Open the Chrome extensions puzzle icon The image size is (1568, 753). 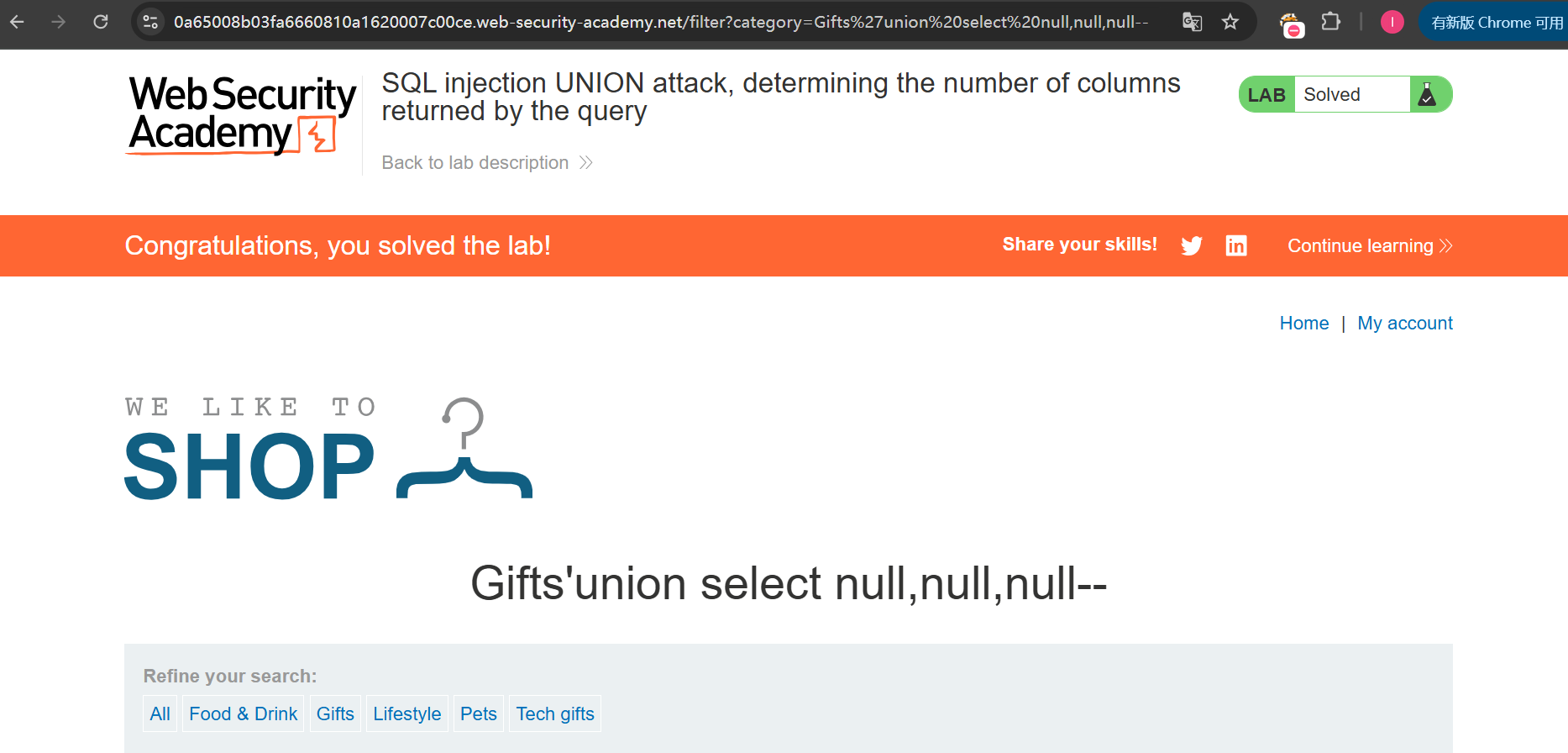(1331, 22)
